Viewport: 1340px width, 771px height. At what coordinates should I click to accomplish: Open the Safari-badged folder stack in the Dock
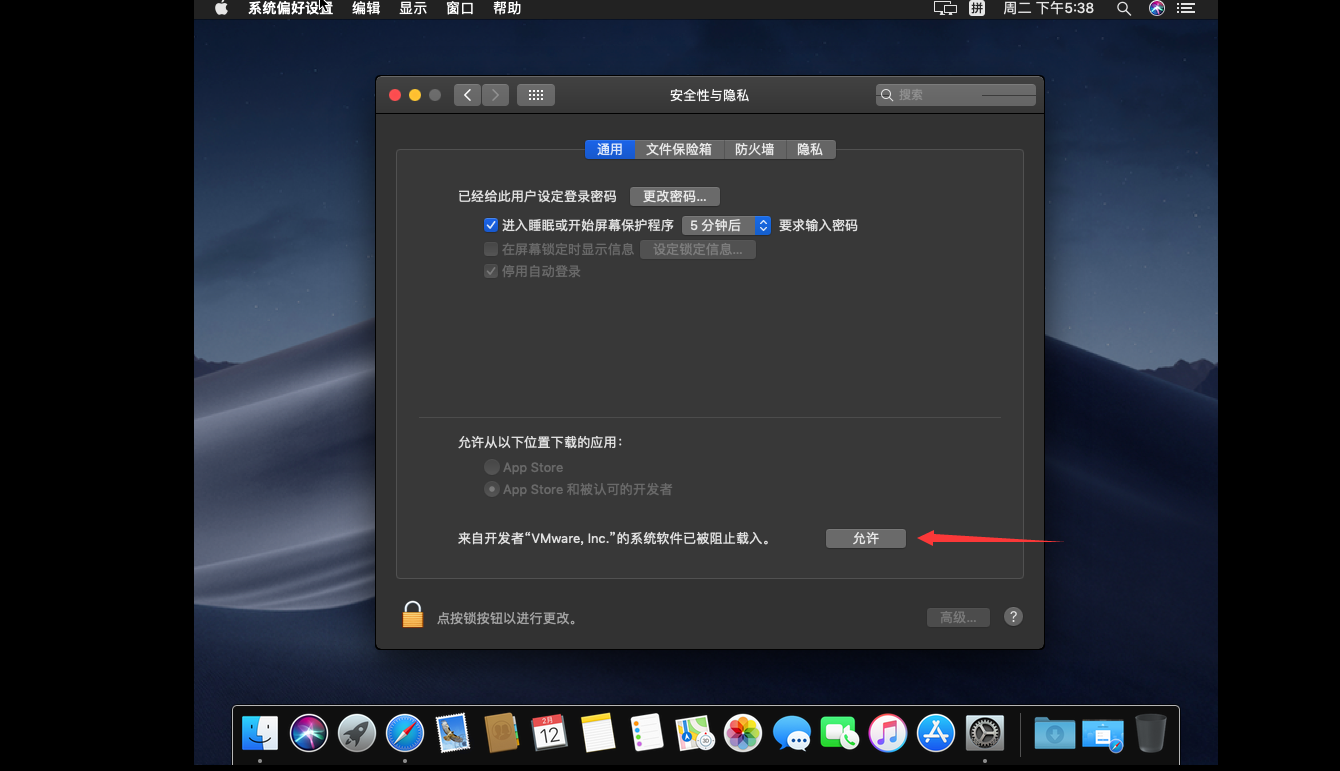click(x=1102, y=733)
